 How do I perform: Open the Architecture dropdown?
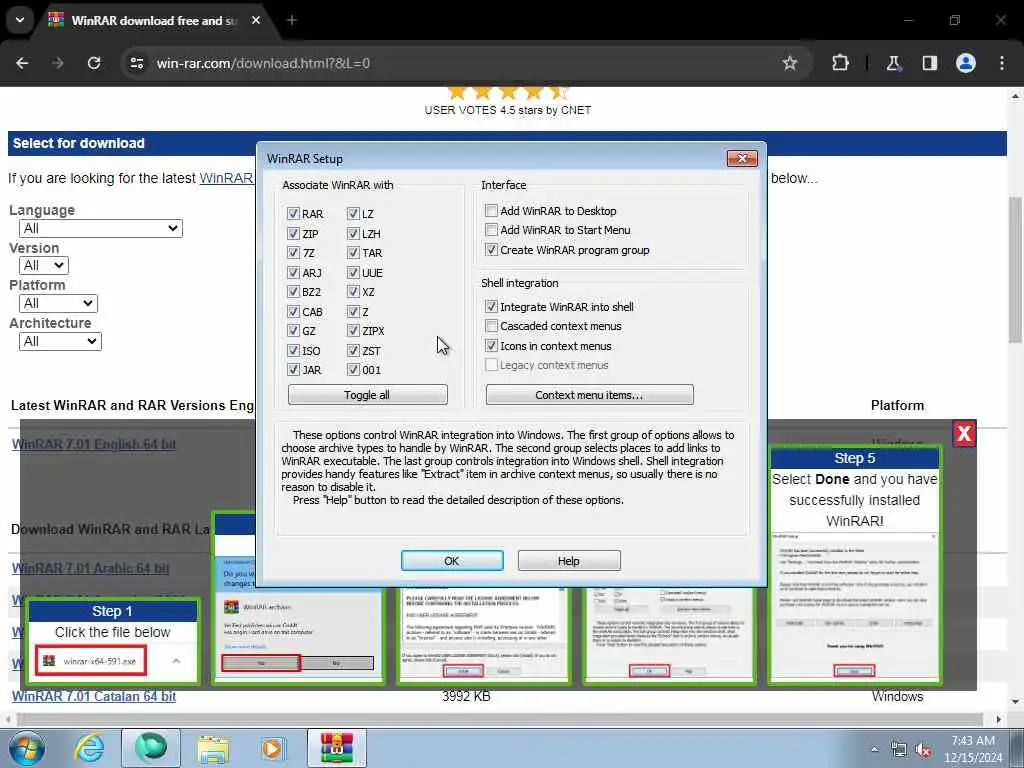[60, 341]
